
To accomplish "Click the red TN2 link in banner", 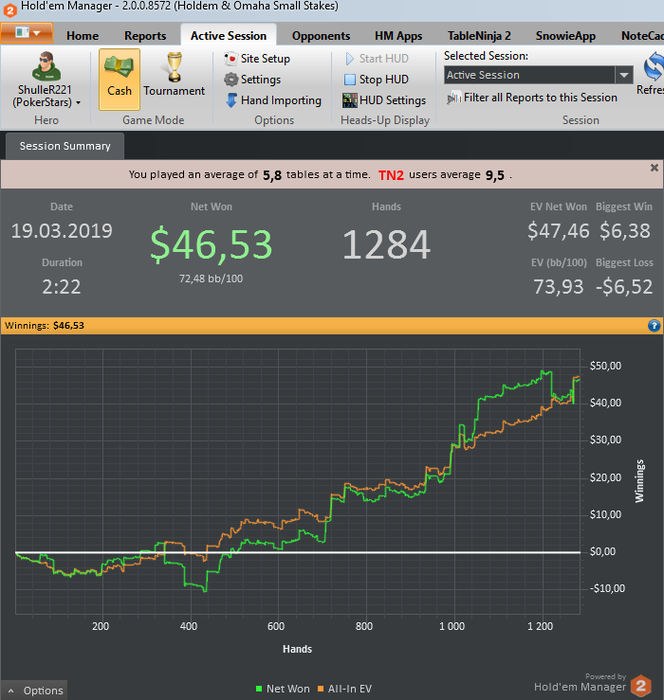I will point(391,175).
